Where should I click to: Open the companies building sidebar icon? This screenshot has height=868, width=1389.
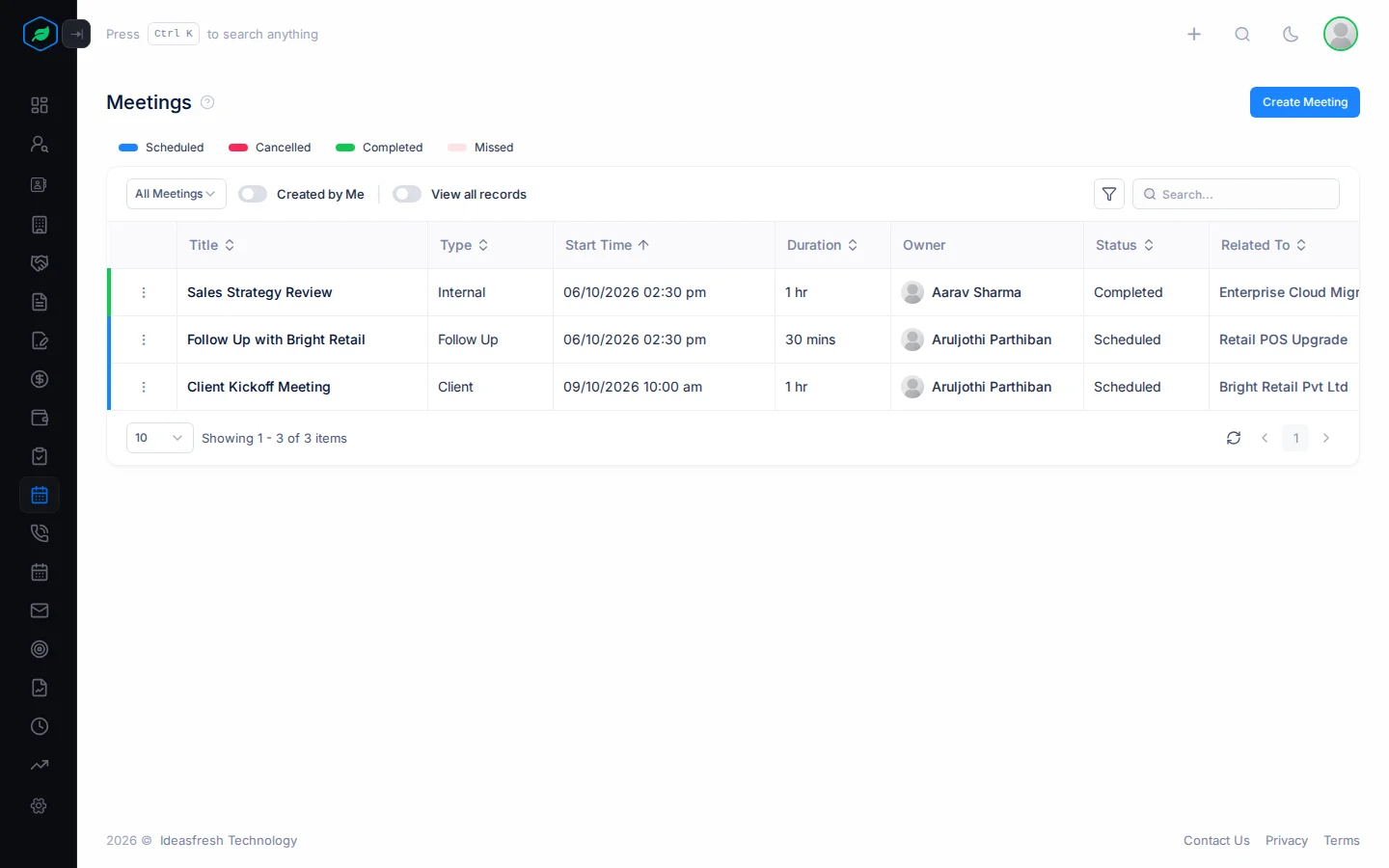pos(40,225)
